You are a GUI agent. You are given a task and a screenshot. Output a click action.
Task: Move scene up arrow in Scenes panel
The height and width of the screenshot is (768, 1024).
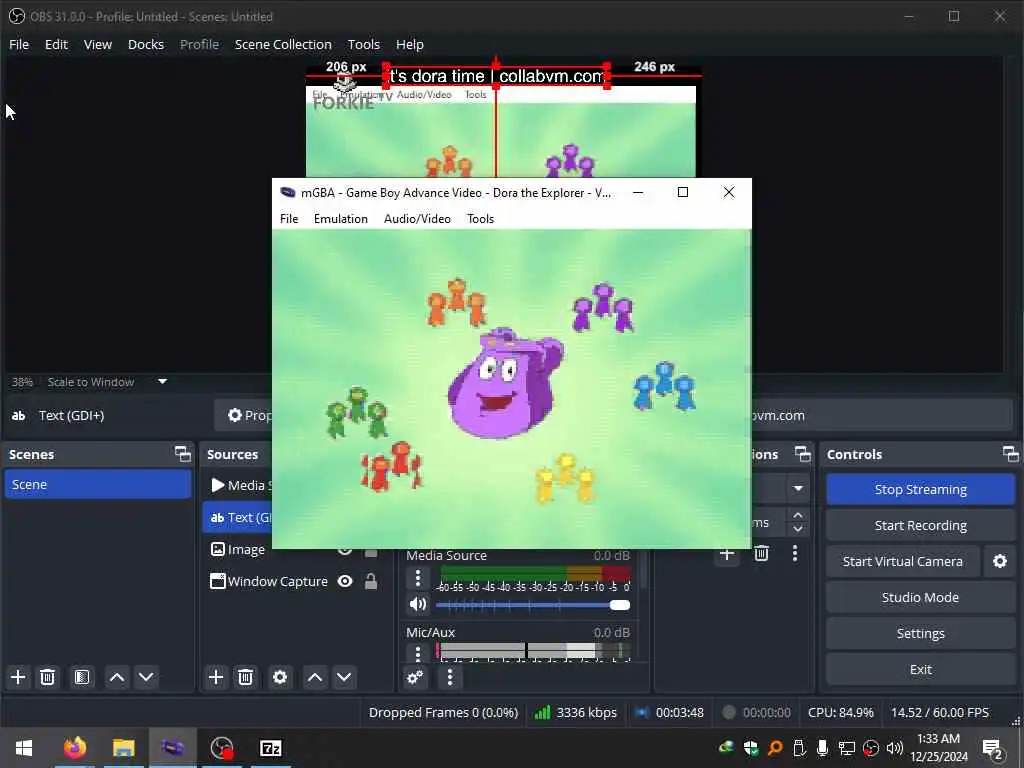click(117, 677)
